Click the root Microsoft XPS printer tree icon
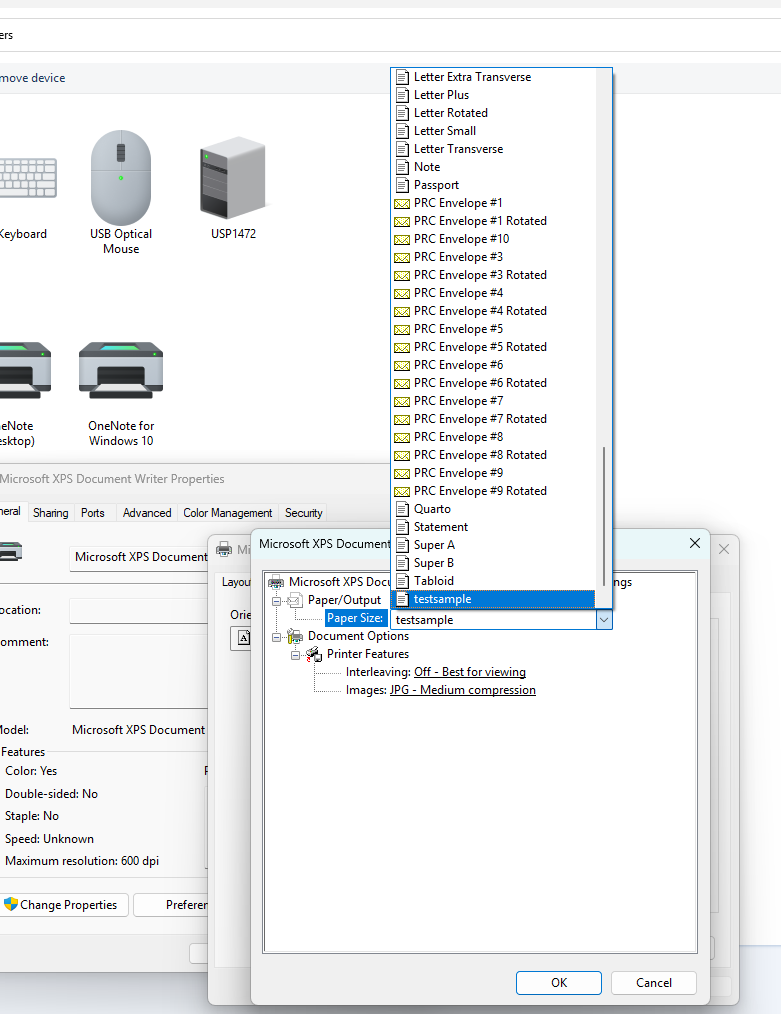This screenshot has height=1014, width=781. pos(276,582)
